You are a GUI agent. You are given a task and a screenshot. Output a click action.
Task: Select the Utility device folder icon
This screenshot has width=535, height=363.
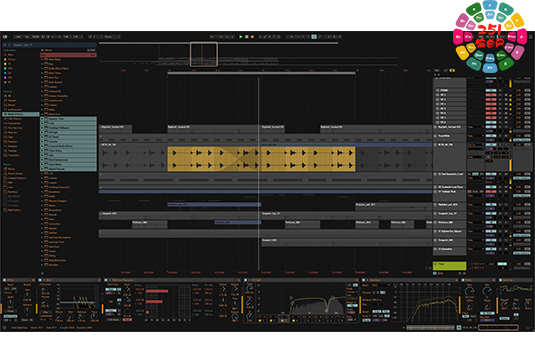point(46,256)
